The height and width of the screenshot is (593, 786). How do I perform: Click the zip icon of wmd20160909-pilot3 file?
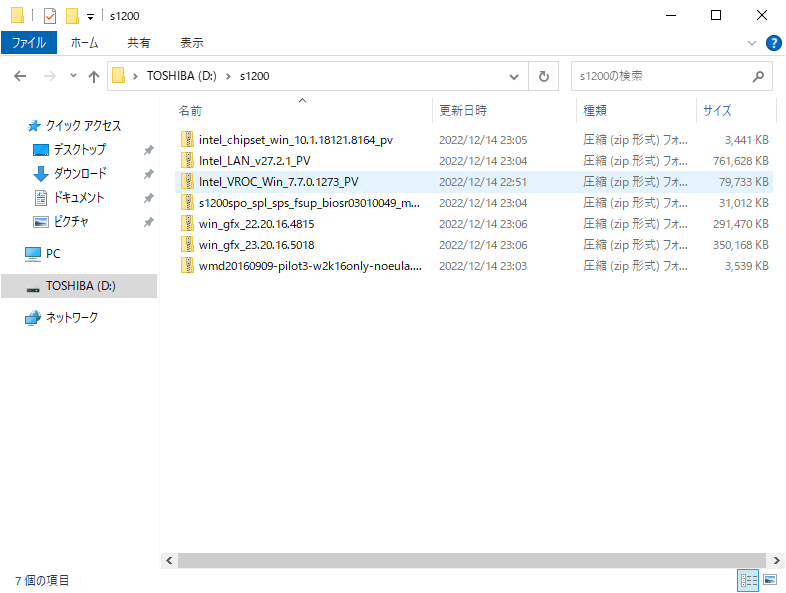187,266
